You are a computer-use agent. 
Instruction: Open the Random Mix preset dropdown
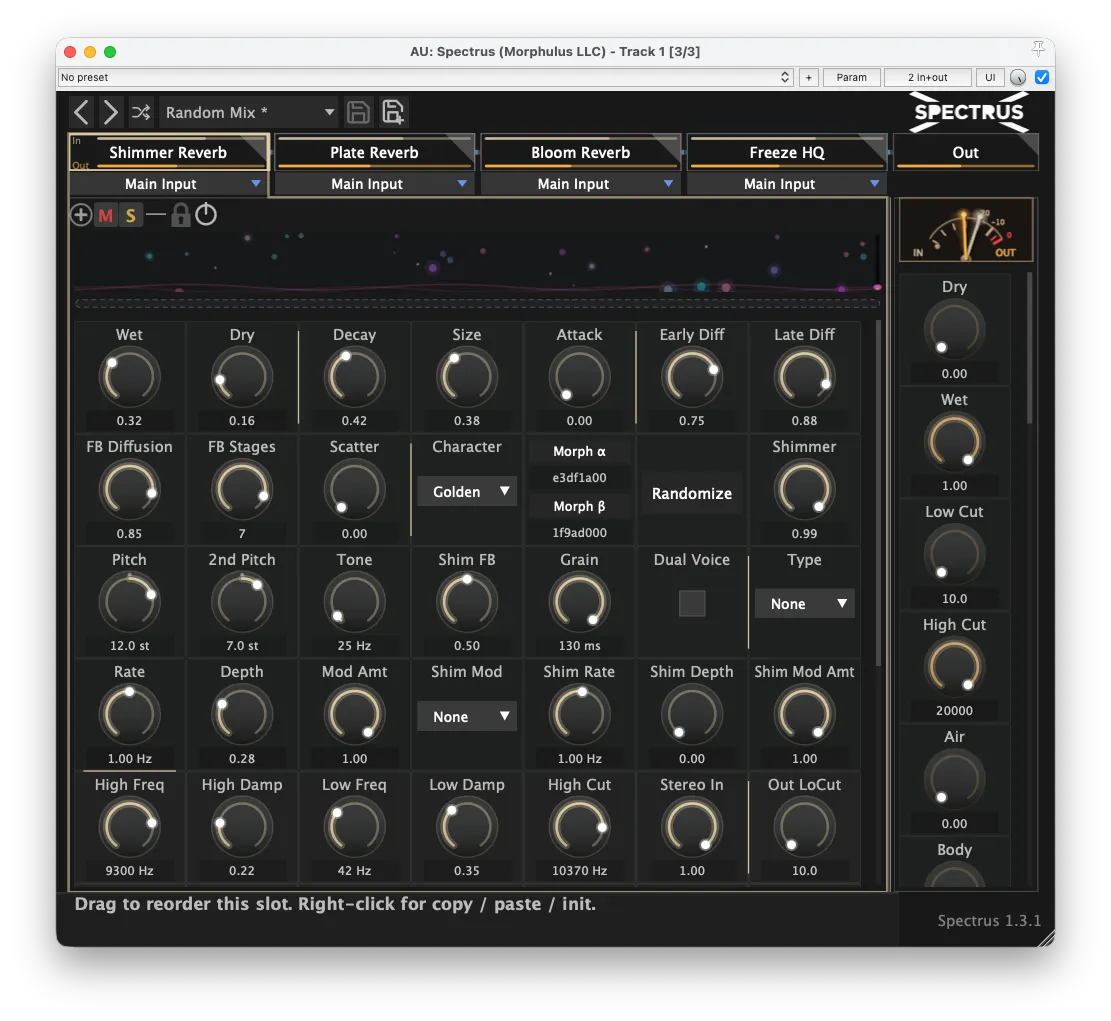[x=248, y=112]
